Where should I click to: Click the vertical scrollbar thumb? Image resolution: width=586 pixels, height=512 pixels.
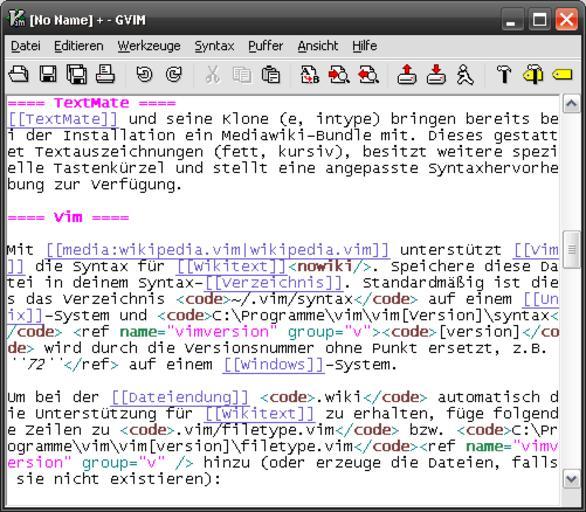tap(571, 250)
